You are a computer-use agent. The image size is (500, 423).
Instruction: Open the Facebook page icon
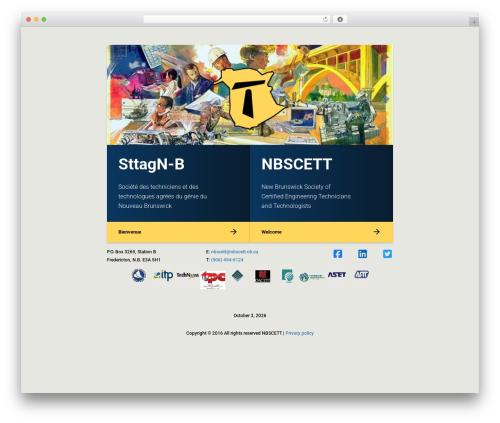337,254
